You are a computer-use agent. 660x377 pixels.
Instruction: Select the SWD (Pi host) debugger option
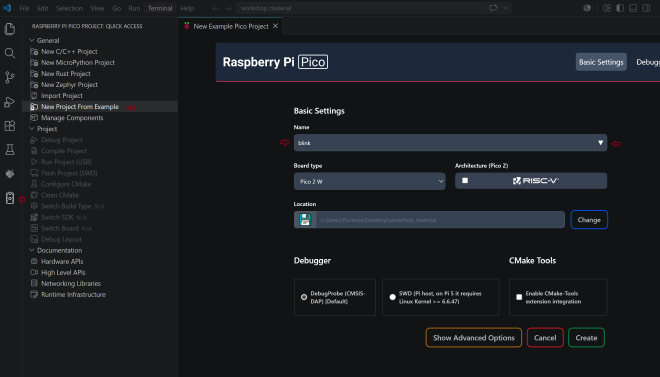tap(392, 297)
